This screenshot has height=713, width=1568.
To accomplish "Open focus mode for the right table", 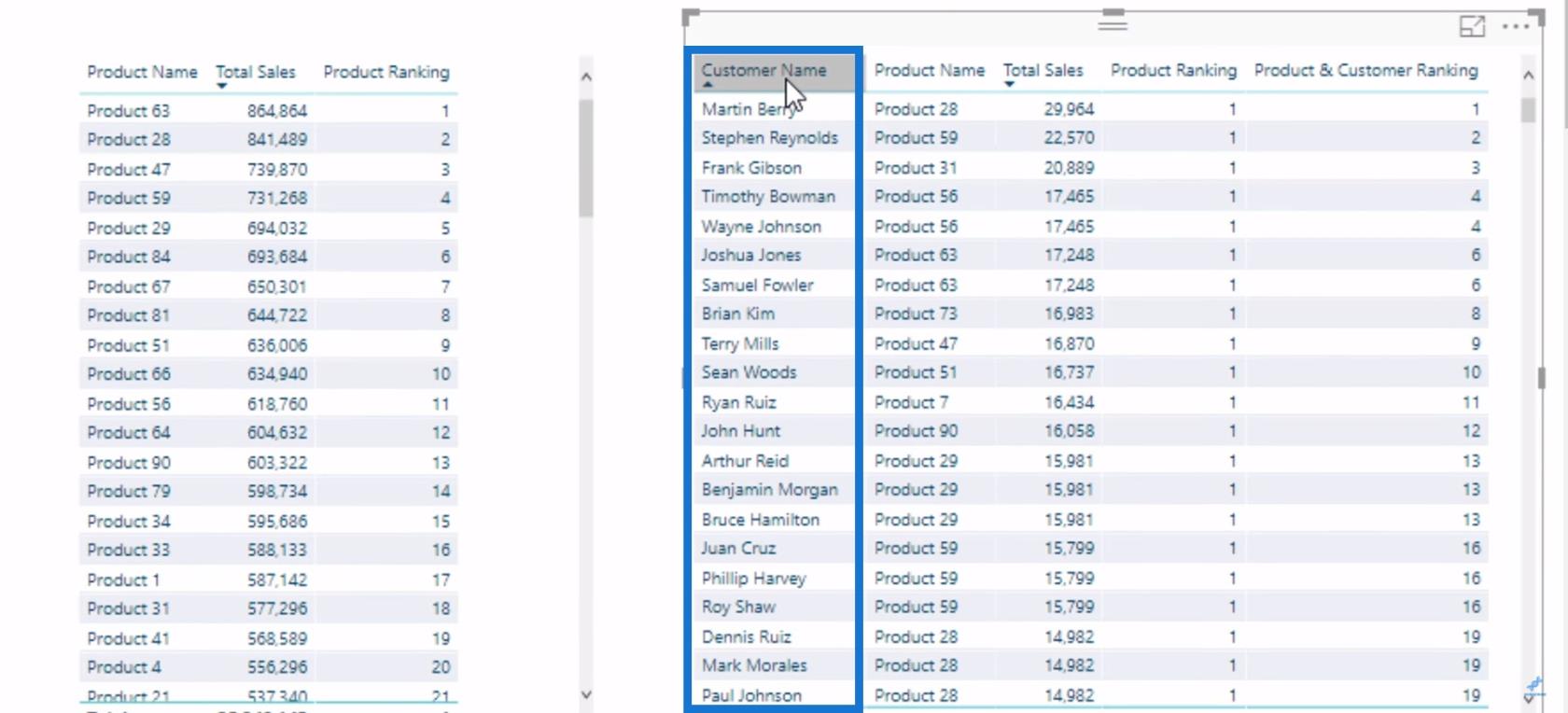I will point(1472,27).
